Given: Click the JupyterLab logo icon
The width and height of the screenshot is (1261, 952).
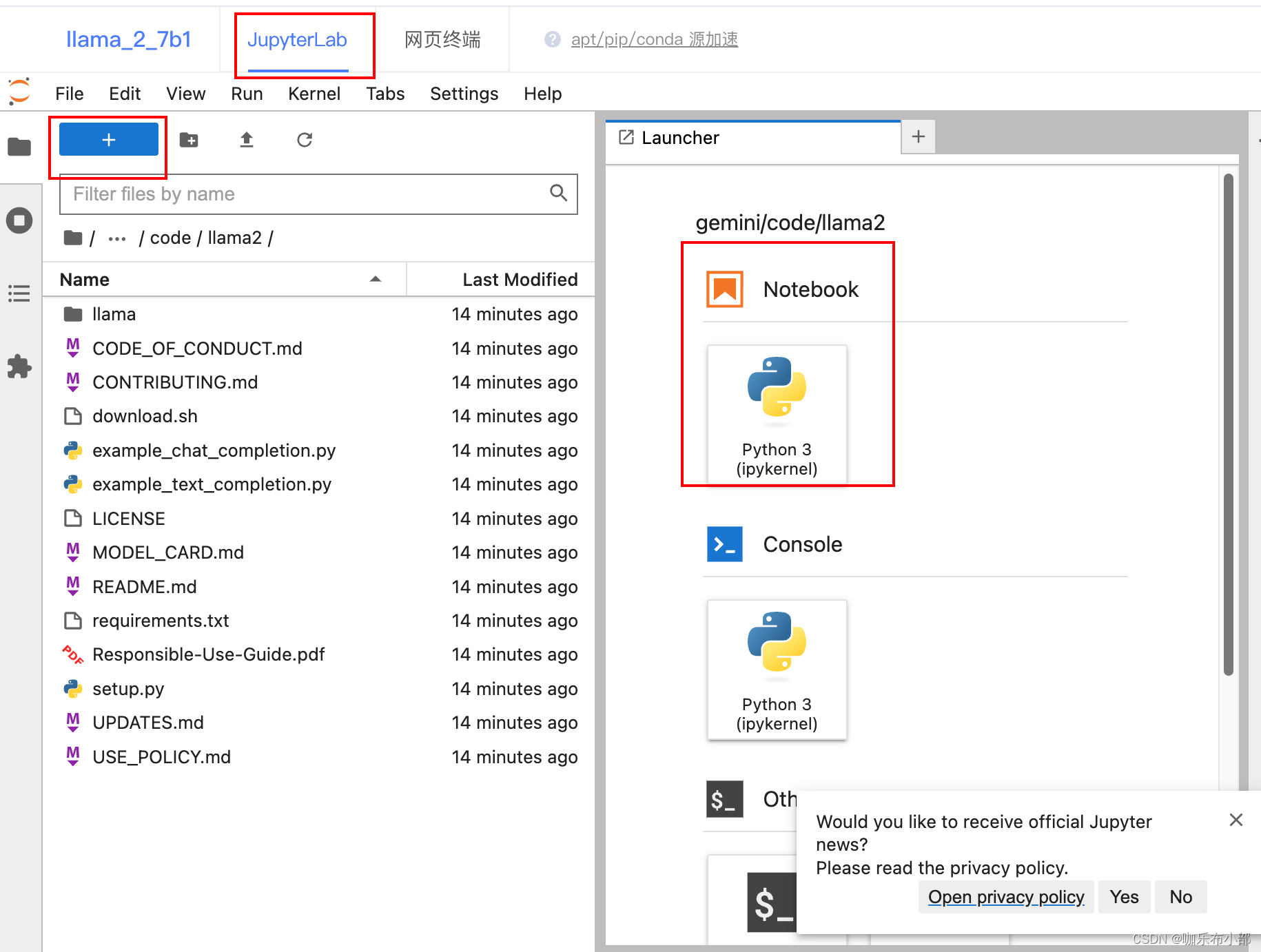Looking at the screenshot, I should coord(19,92).
